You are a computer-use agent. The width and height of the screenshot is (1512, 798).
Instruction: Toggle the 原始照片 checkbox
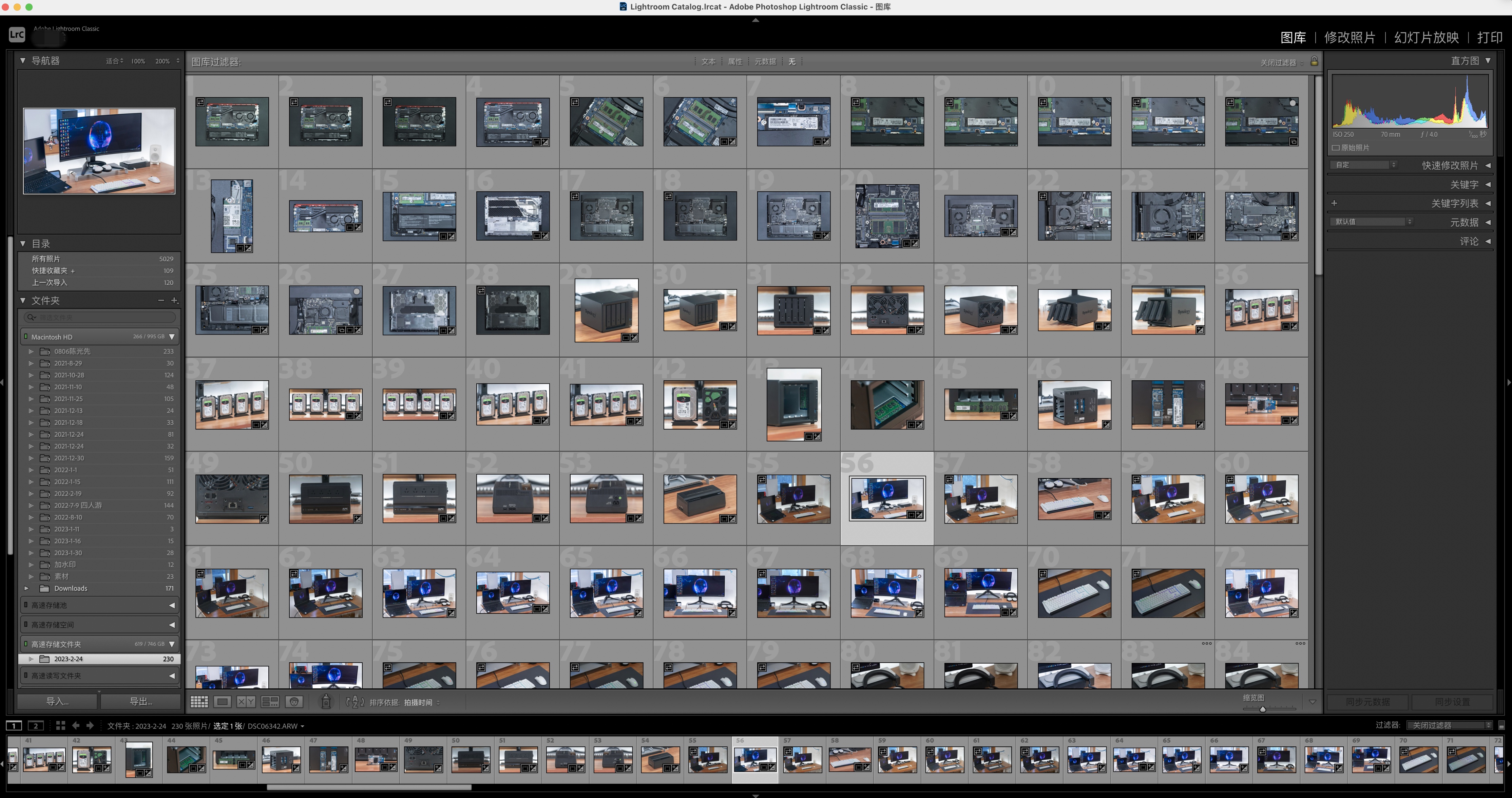pos(1336,148)
